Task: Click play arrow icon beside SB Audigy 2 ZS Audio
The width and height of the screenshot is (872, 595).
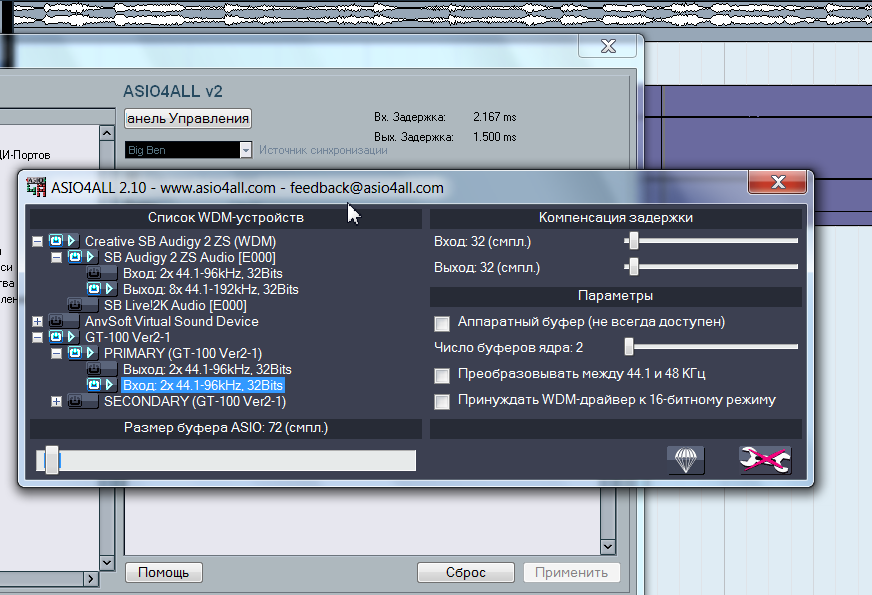Action: [x=91, y=257]
